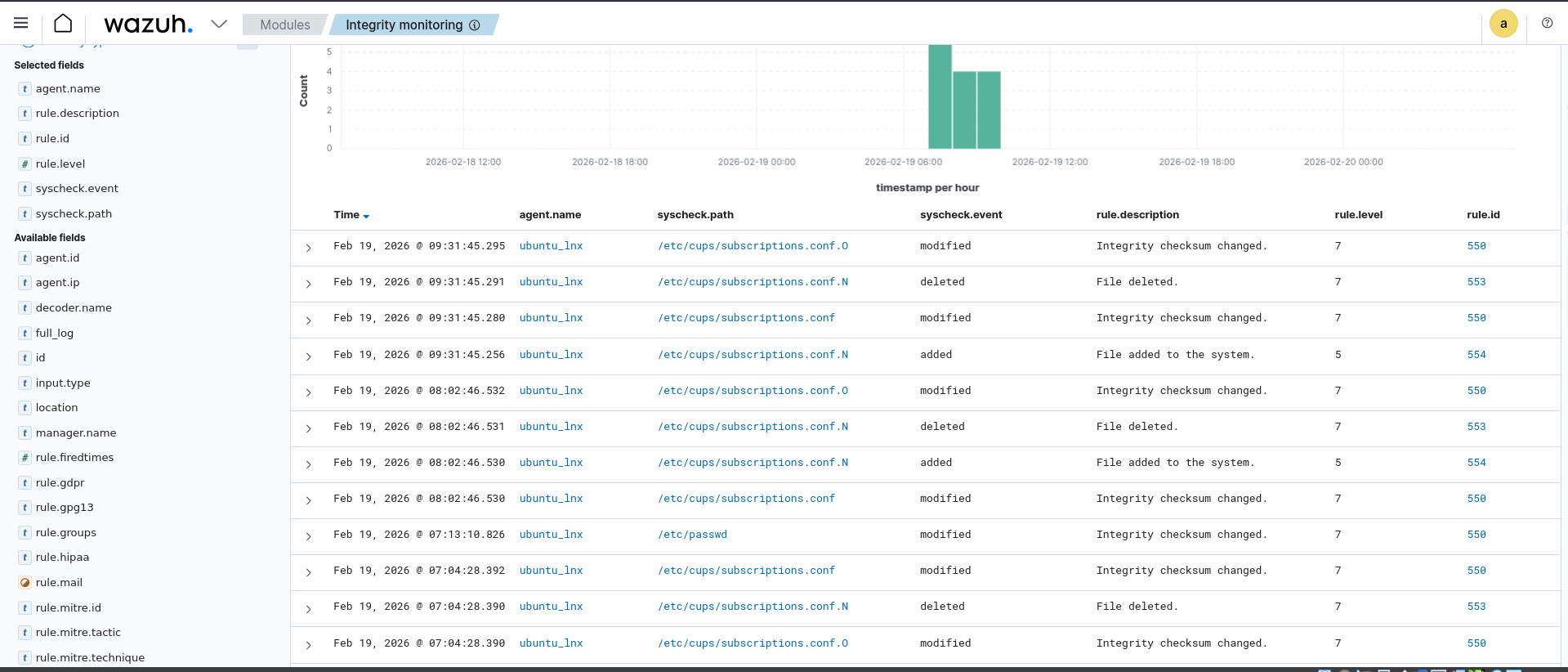Click ubuntu_lnx agent in the first row

tap(551, 246)
